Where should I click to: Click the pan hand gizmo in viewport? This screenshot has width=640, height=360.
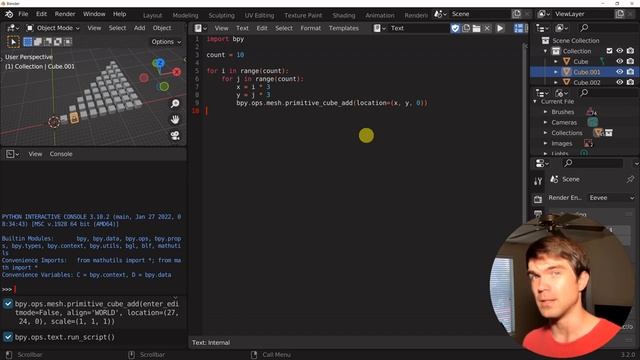coord(175,120)
